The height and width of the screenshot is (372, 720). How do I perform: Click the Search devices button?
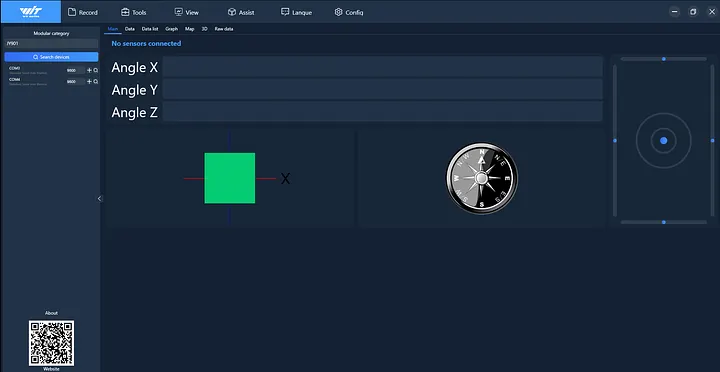pos(51,57)
